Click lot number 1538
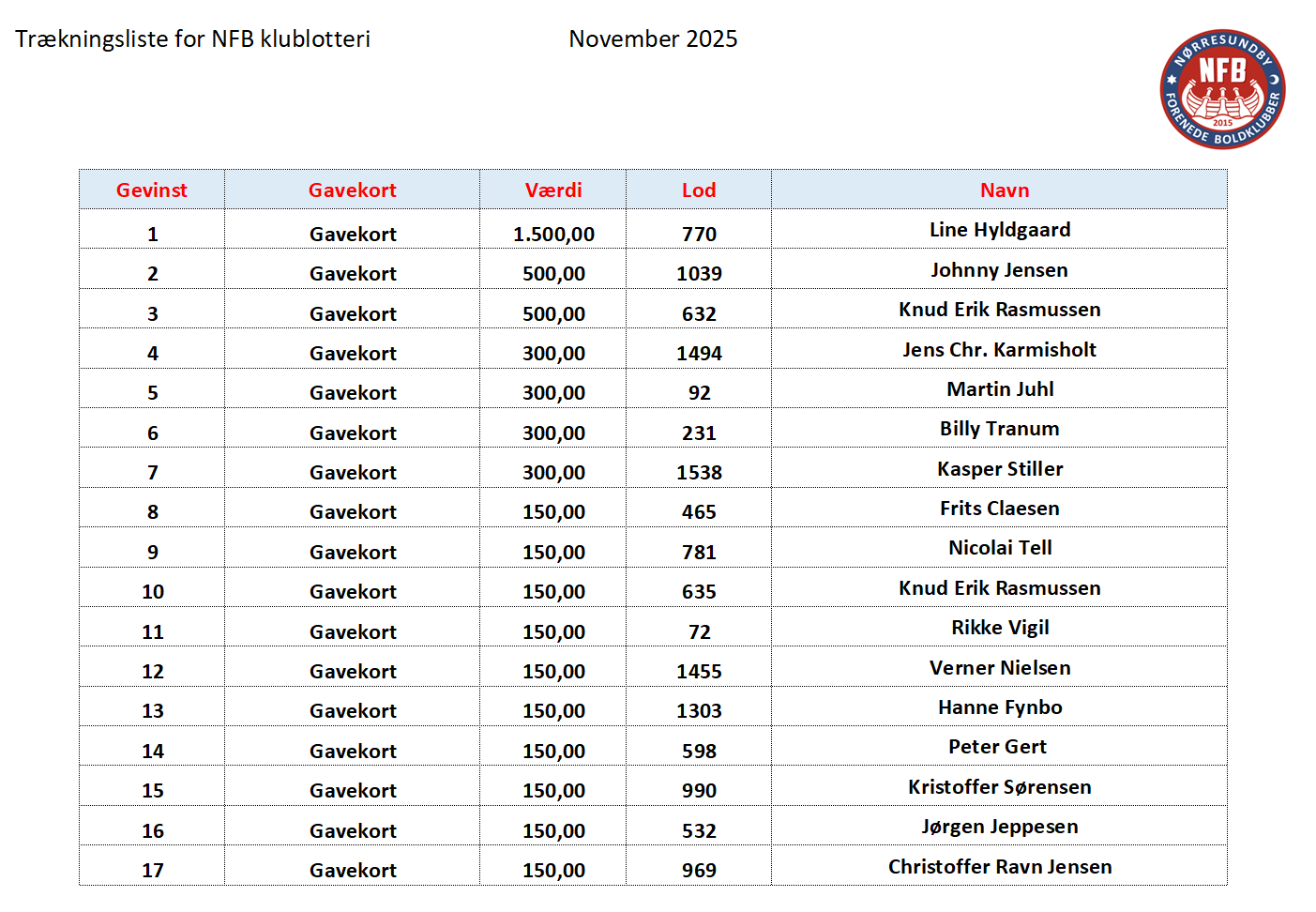The height and width of the screenshot is (912, 1316). 699,473
